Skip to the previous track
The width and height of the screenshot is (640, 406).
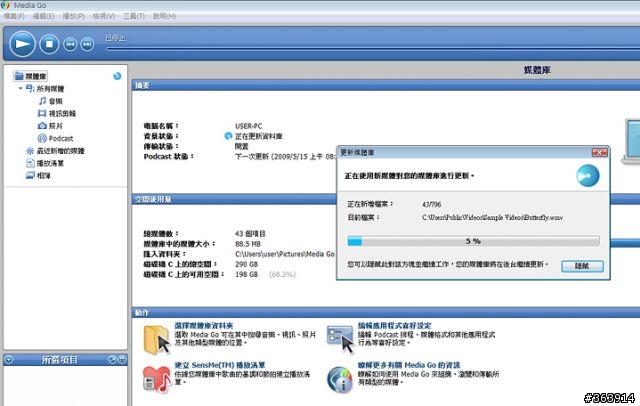click(x=70, y=44)
